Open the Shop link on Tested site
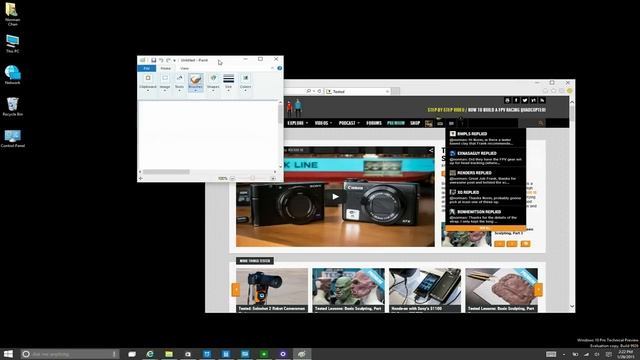This screenshot has width=640, height=360. [415, 123]
